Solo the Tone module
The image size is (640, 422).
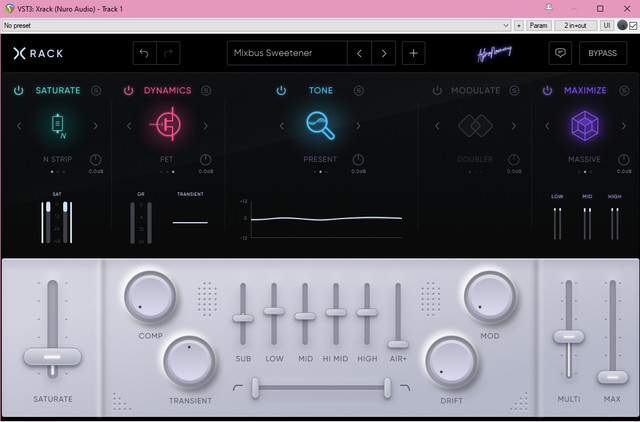click(x=359, y=91)
